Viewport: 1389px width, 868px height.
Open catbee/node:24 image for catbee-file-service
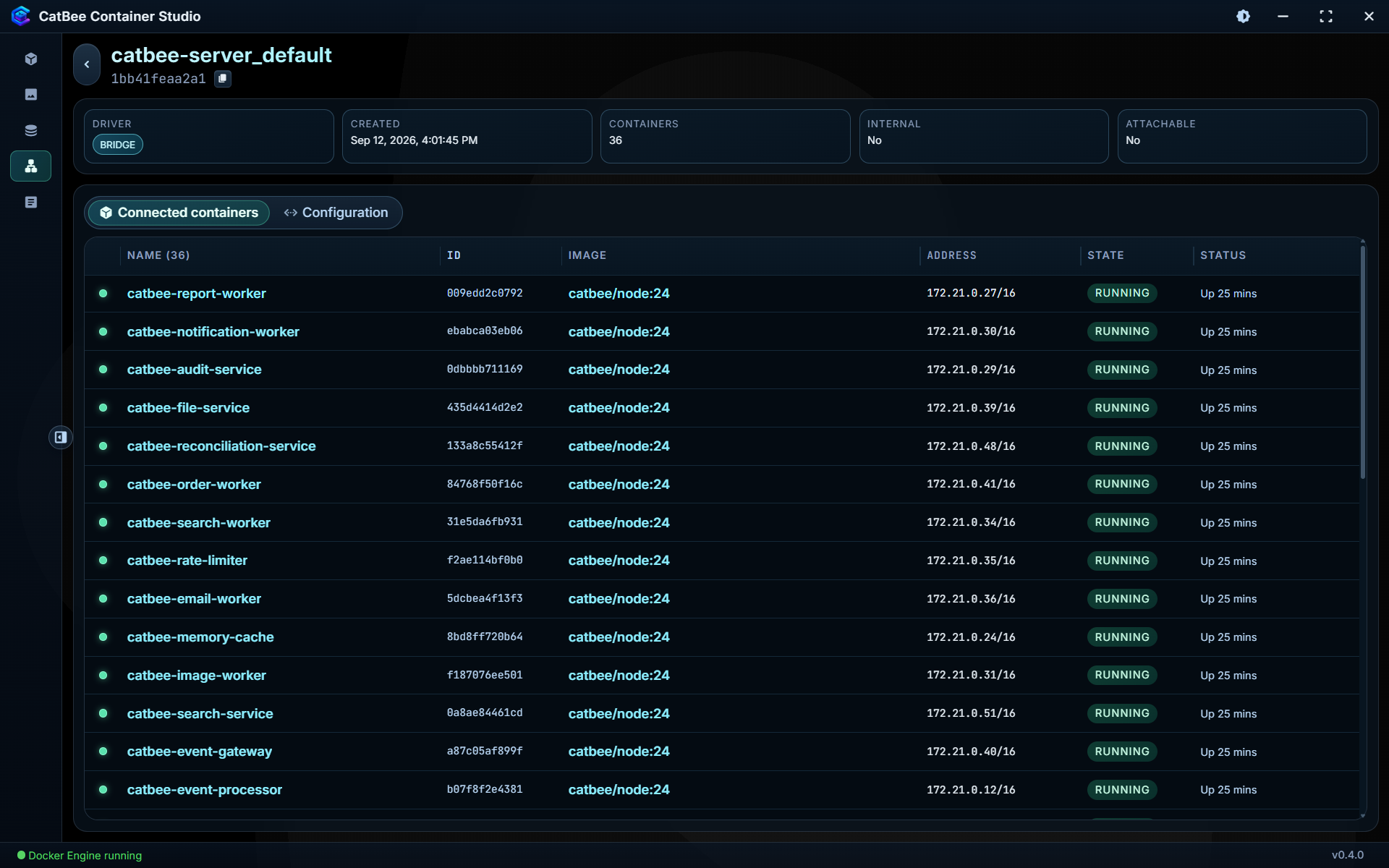[619, 408]
